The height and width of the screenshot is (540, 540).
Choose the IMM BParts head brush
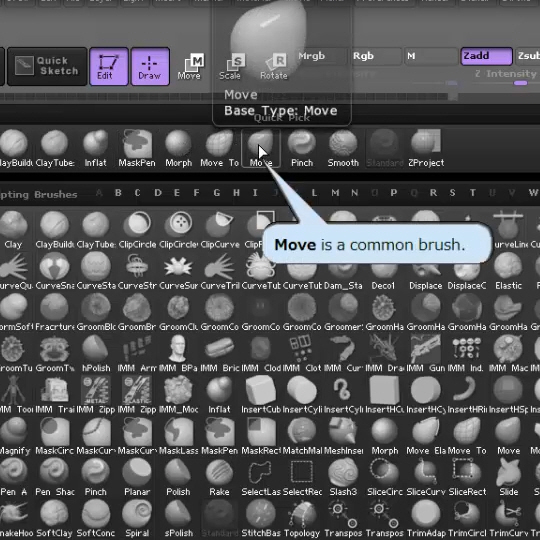tap(178, 354)
